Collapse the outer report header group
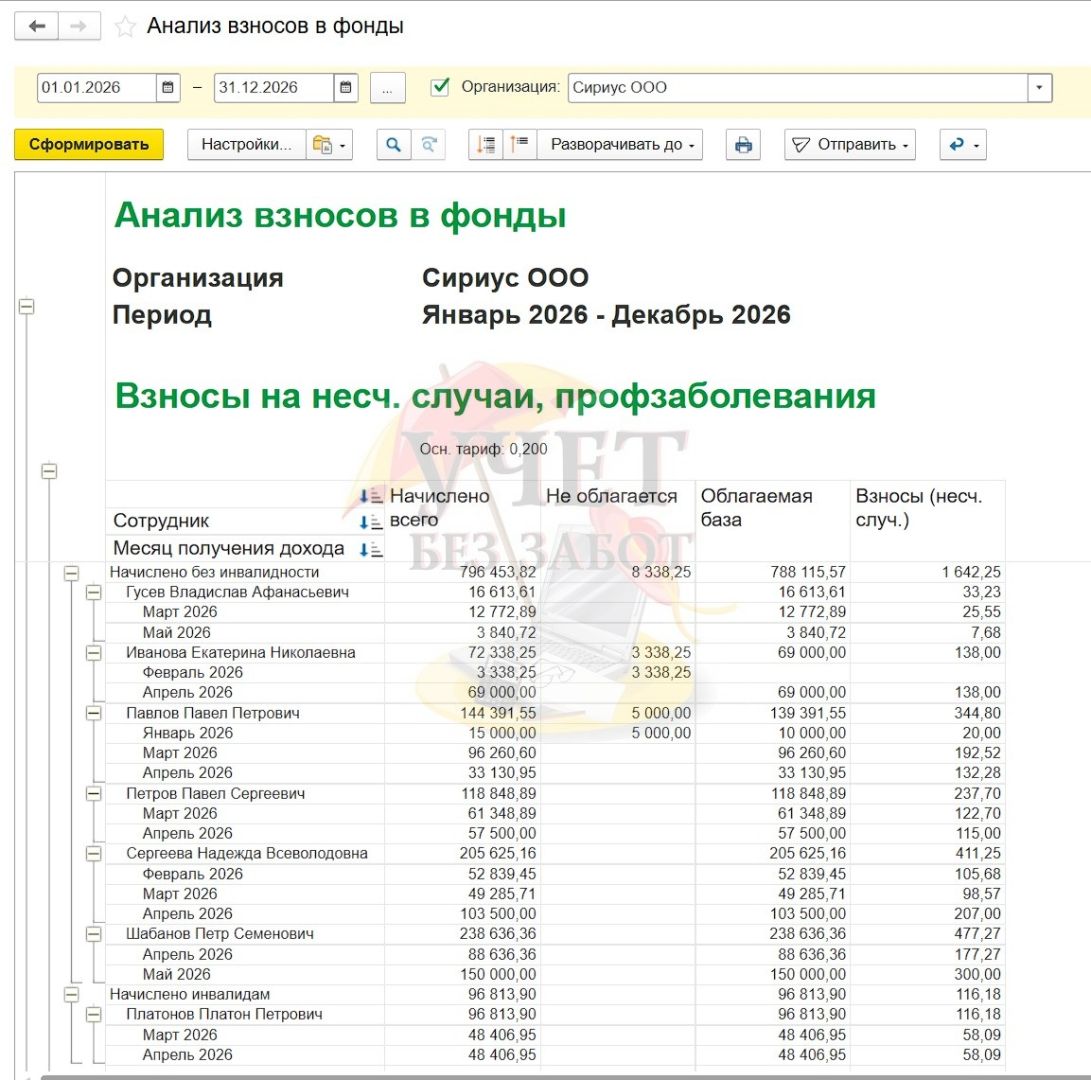 26,306
